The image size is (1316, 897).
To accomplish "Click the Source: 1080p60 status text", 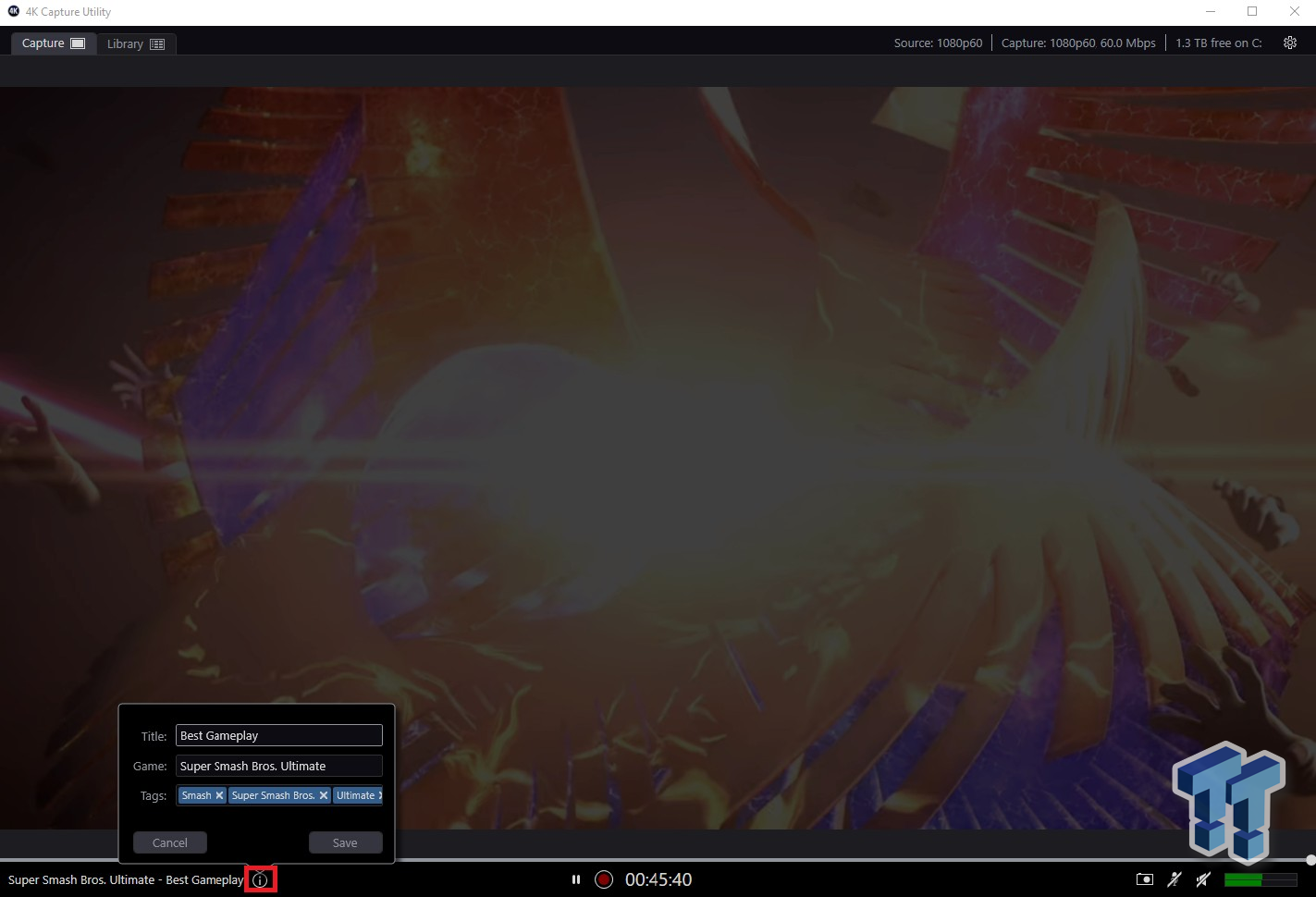I will tap(938, 43).
